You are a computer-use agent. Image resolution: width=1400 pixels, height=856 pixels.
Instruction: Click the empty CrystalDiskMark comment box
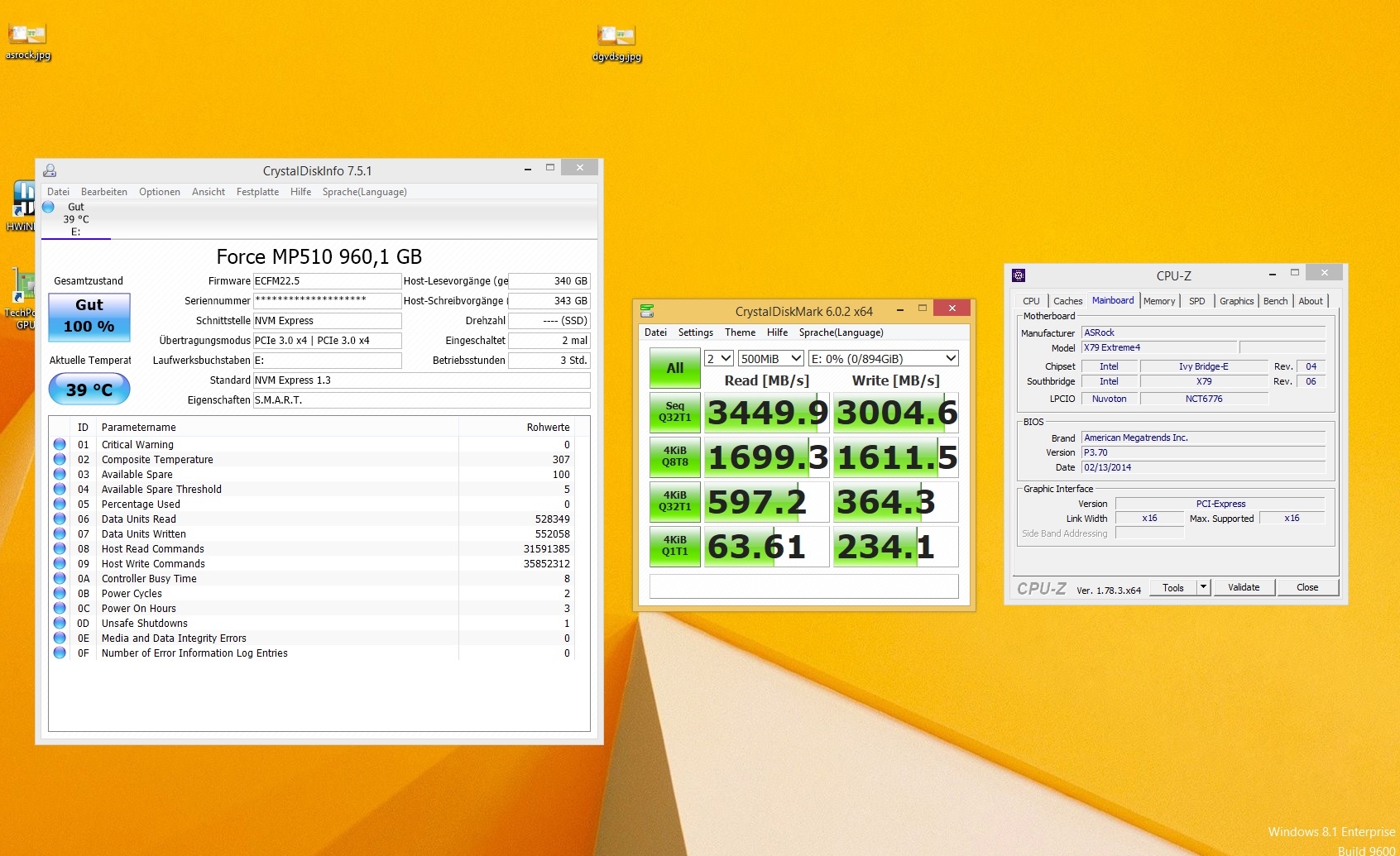tap(804, 586)
